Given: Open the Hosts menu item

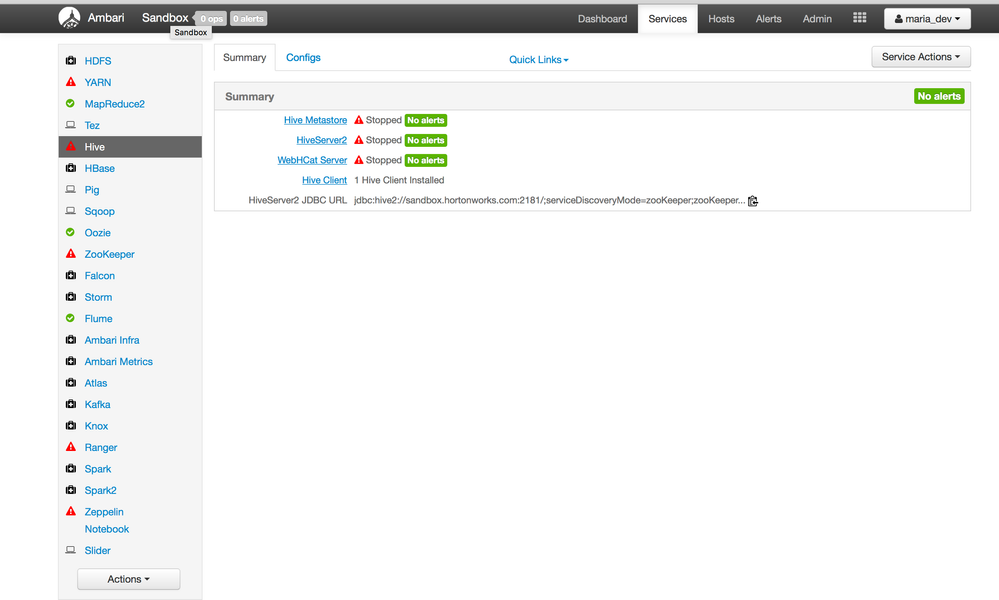Looking at the screenshot, I should (x=721, y=18).
